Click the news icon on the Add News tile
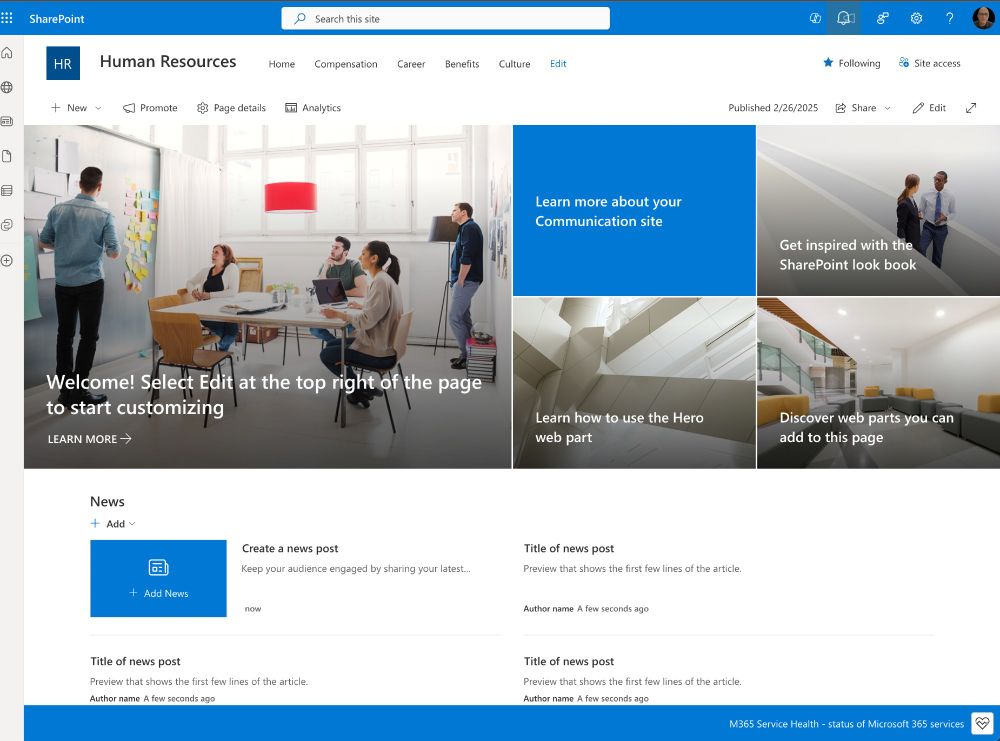 click(158, 567)
